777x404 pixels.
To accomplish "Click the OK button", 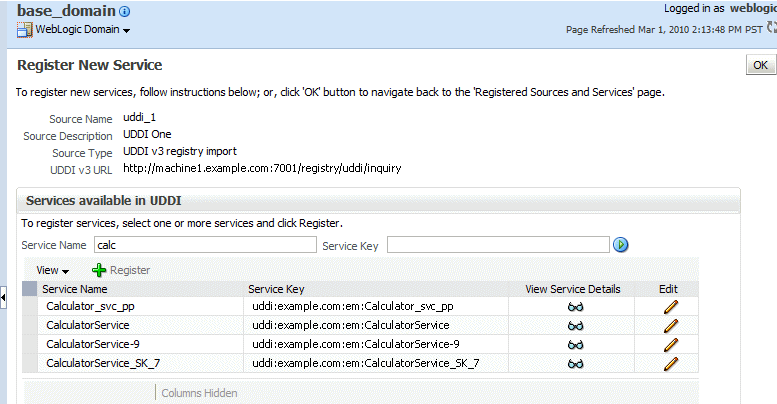I will click(760, 65).
